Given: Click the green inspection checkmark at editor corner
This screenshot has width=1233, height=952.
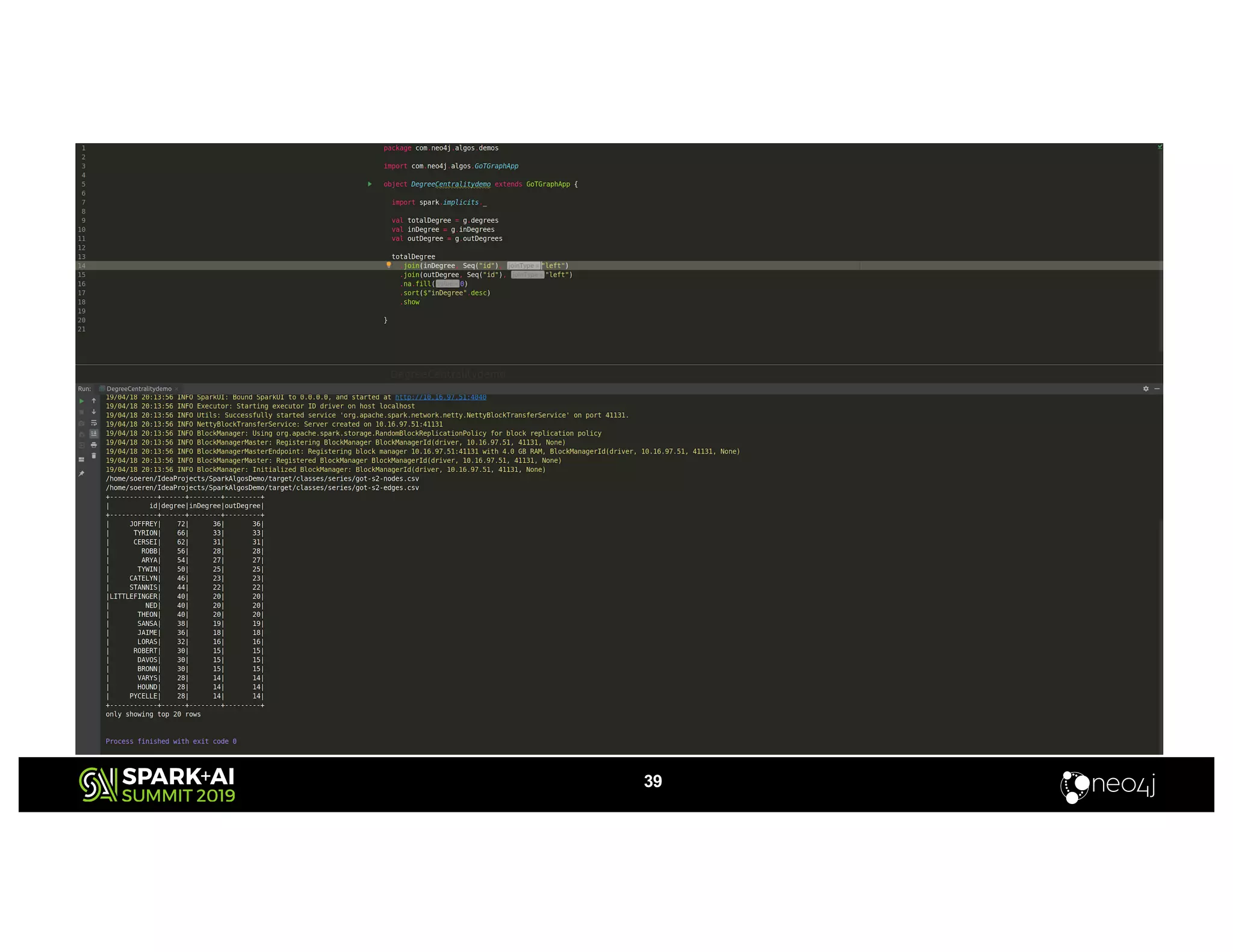Looking at the screenshot, I should click(x=1160, y=147).
